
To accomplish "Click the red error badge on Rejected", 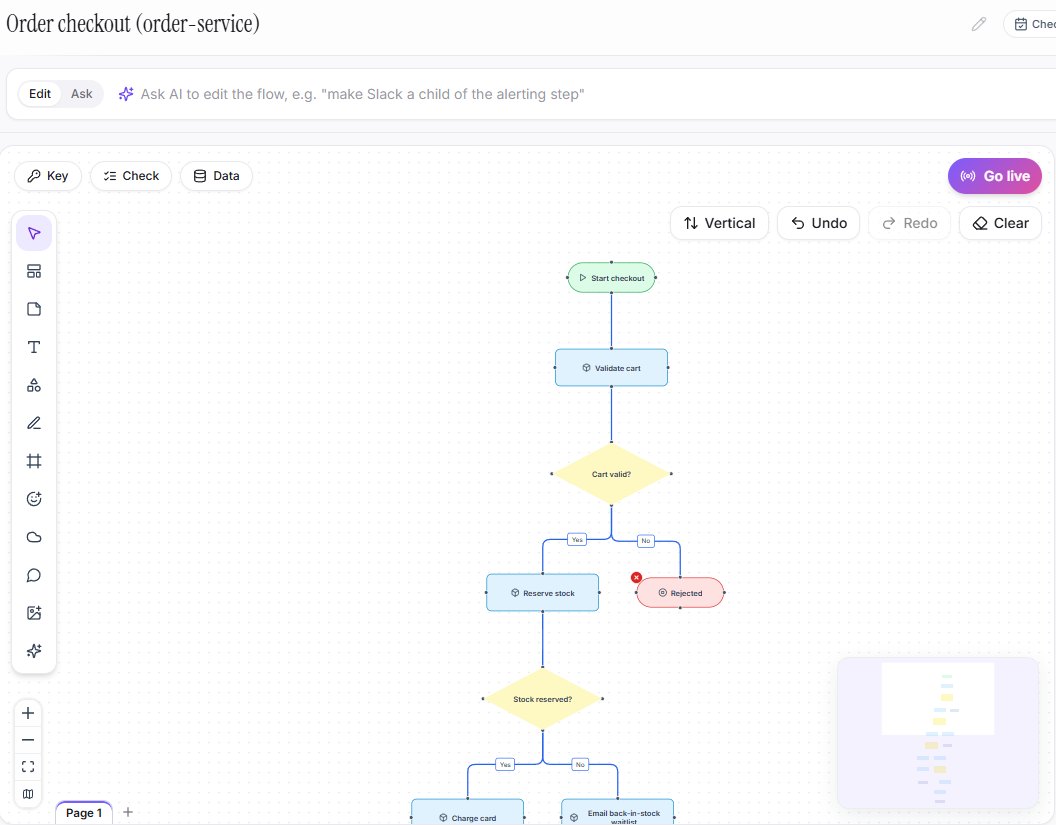I will [x=636, y=577].
